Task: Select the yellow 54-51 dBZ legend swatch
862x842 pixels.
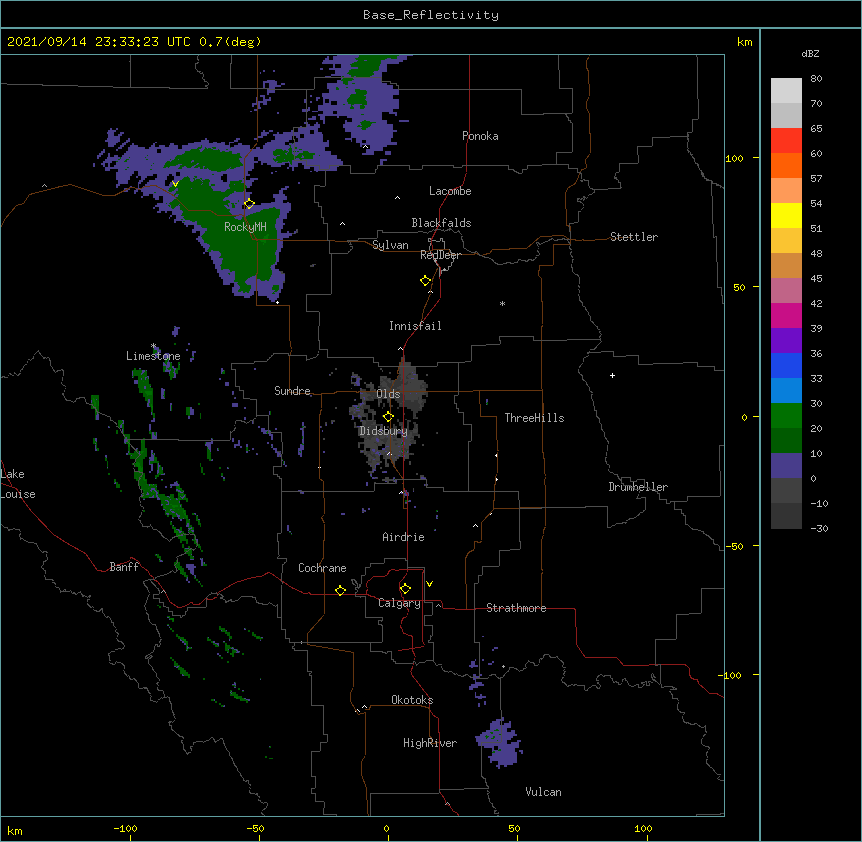Action: [x=786, y=215]
